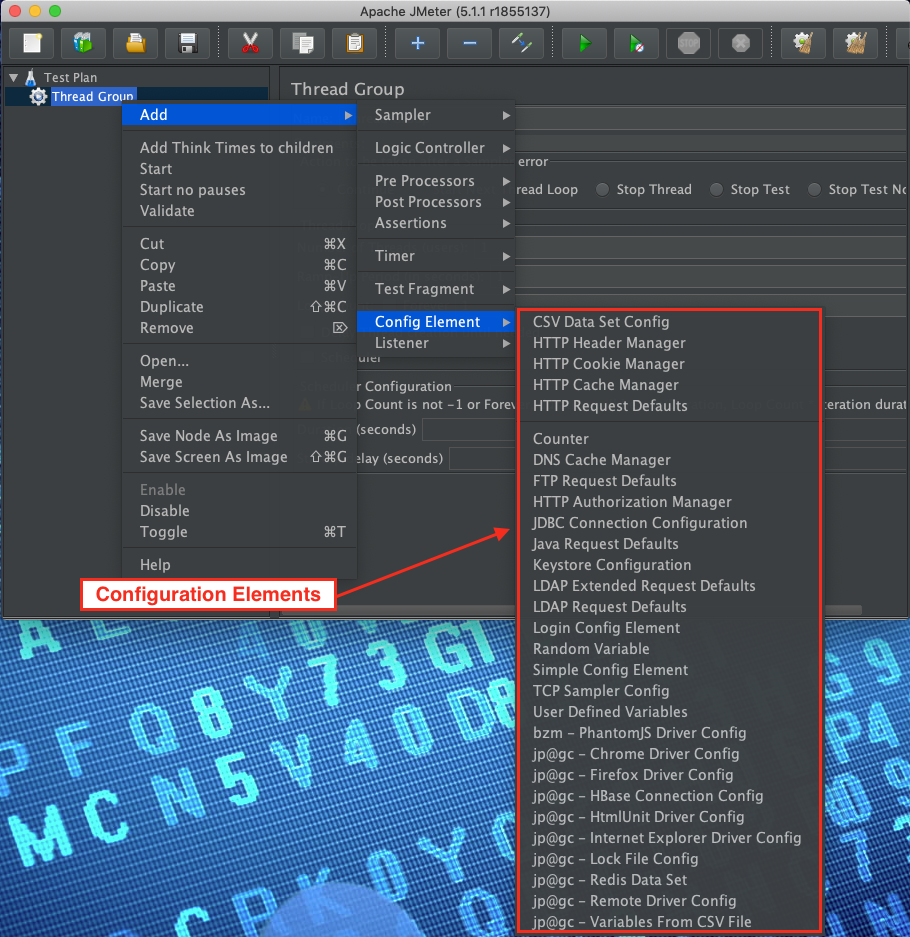Open the Pre Processors submenu
Viewport: 910px width, 937px height.
[x=437, y=180]
